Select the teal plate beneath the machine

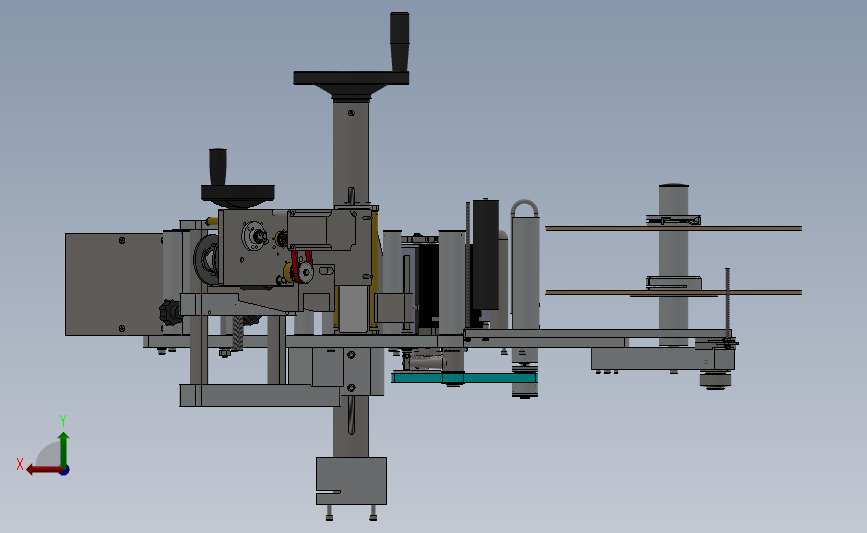point(463,378)
